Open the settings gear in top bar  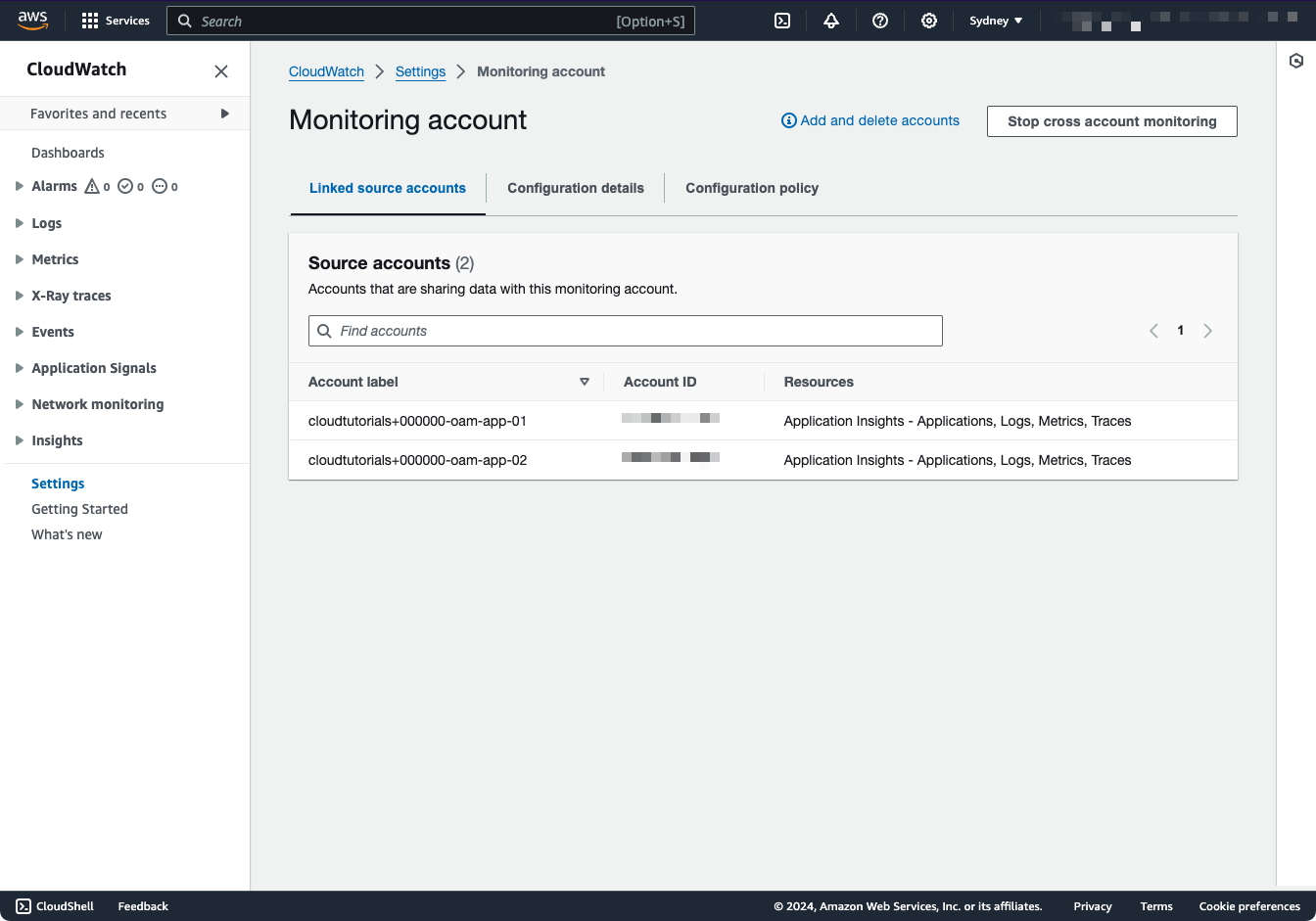click(929, 21)
